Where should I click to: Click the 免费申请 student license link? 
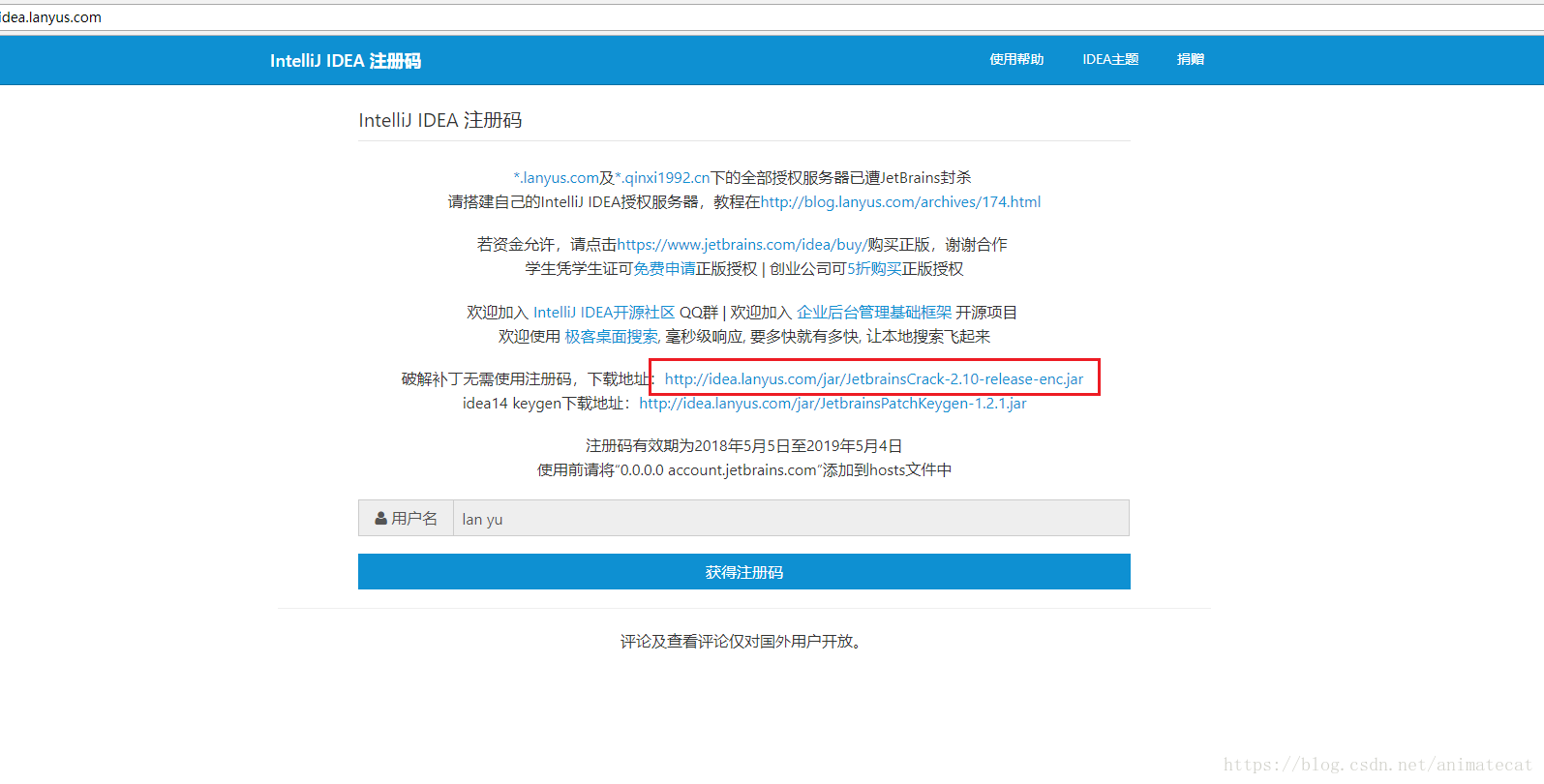tap(664, 269)
